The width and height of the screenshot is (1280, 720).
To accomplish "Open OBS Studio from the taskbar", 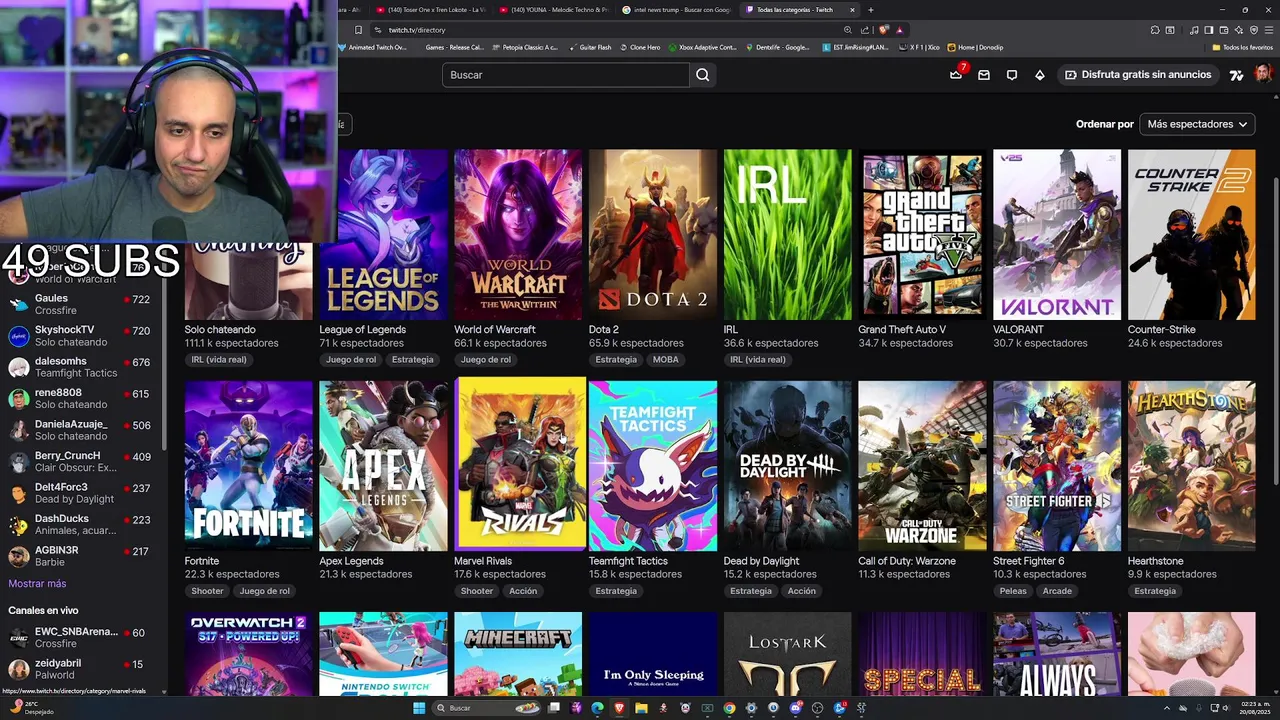I will [x=816, y=708].
